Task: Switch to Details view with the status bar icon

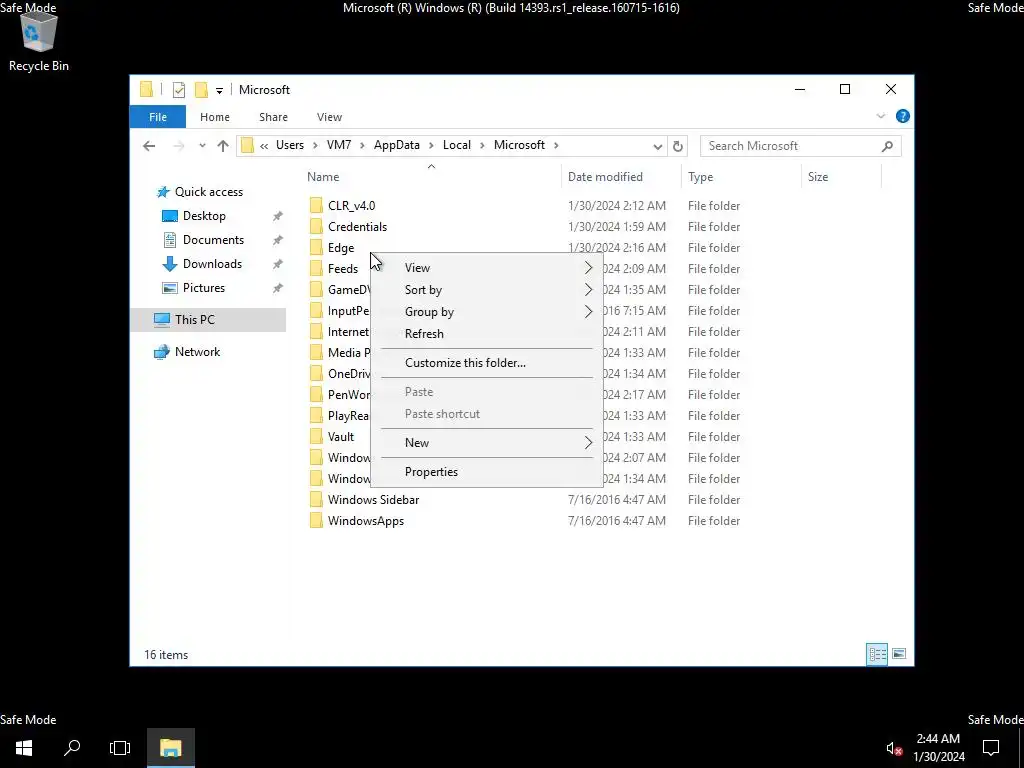Action: pos(877,654)
